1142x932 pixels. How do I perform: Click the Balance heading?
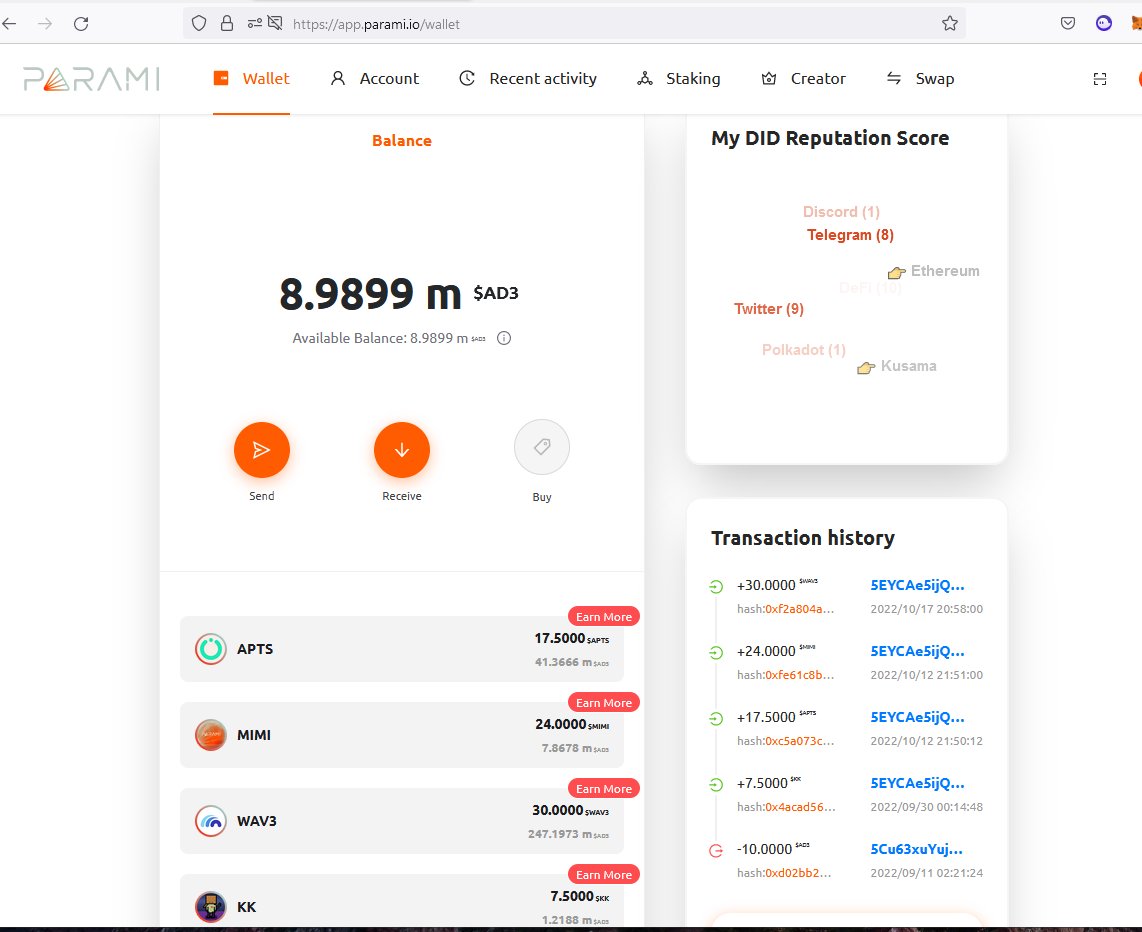coord(401,141)
